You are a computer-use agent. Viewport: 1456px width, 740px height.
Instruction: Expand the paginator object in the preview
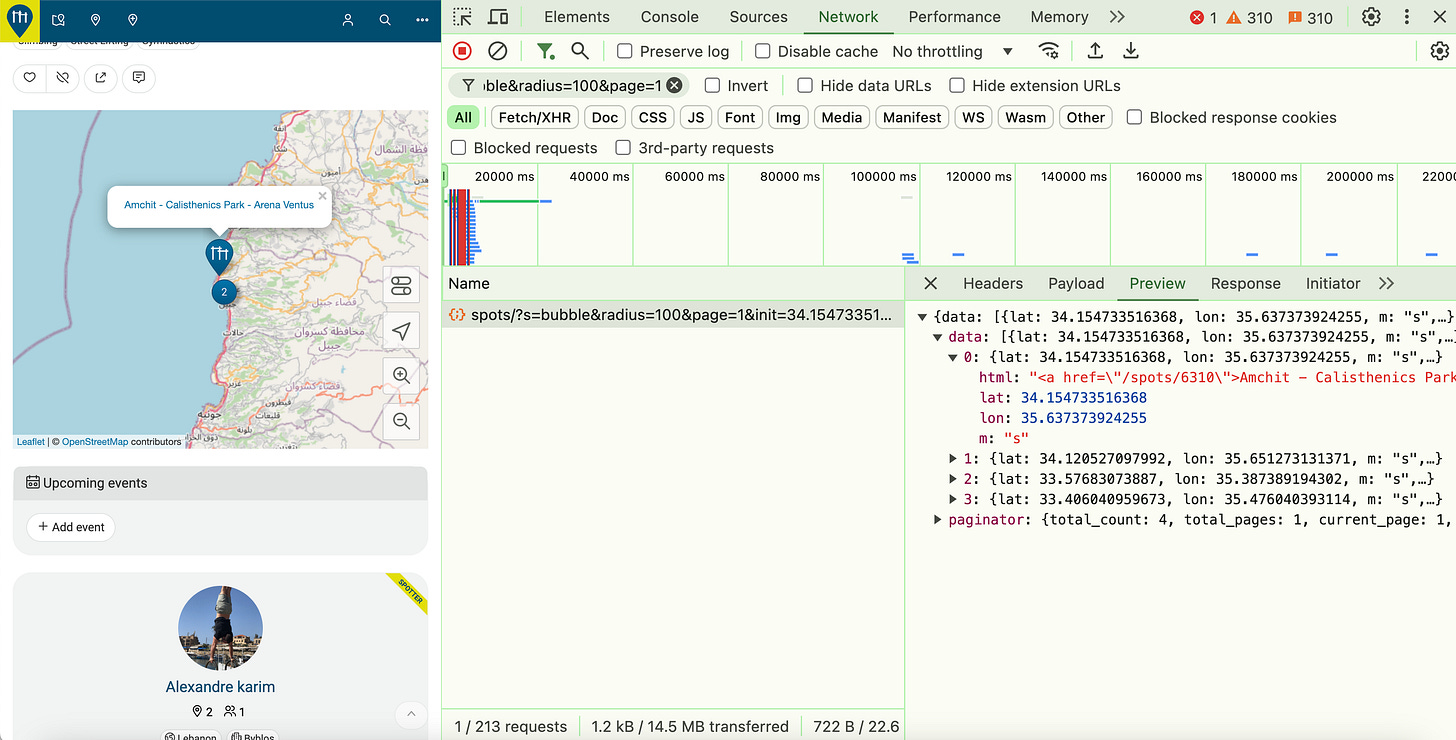938,520
